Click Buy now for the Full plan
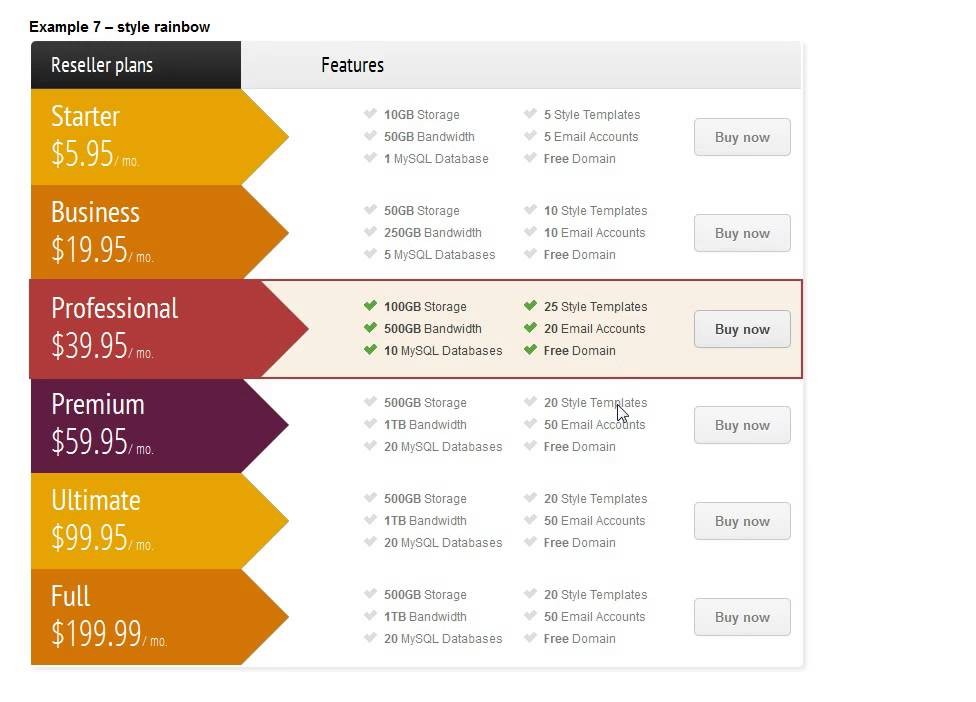 pyautogui.click(x=742, y=617)
